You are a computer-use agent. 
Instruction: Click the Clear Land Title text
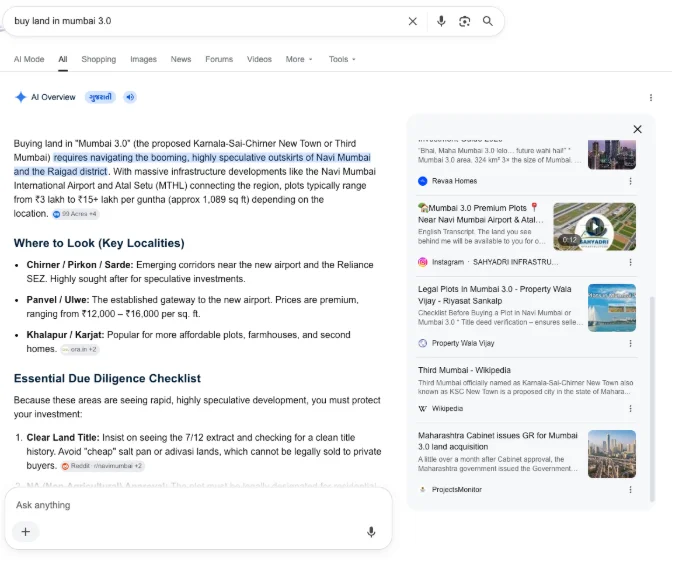point(63,438)
